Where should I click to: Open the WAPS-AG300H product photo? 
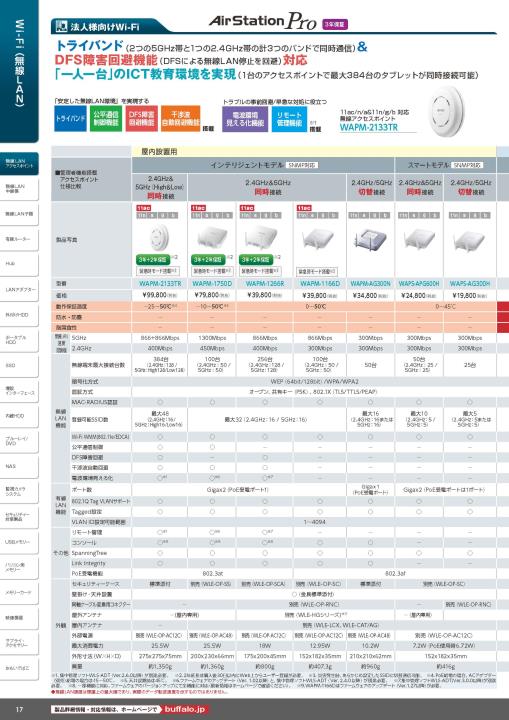coord(469,241)
